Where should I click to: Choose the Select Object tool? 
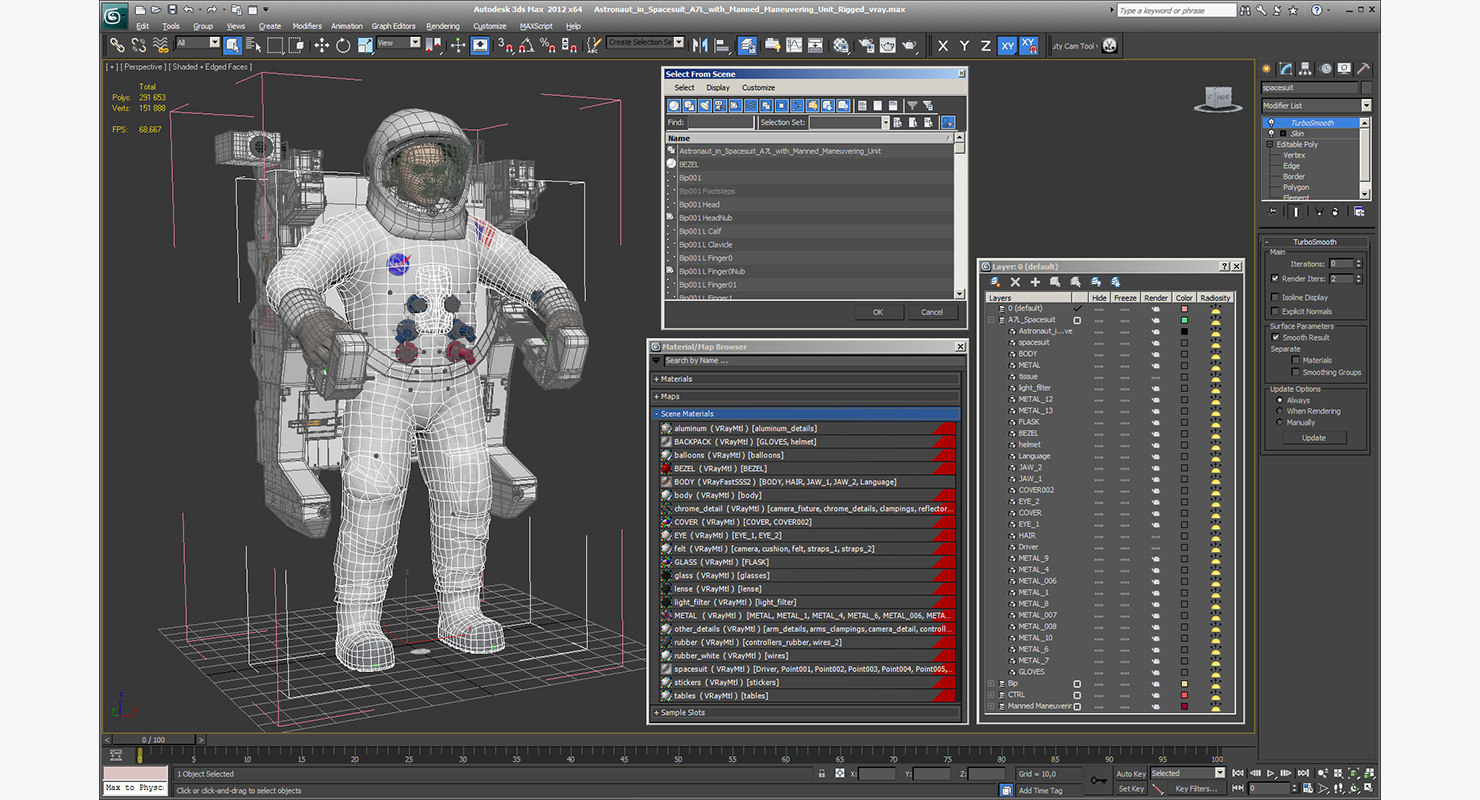pos(232,45)
